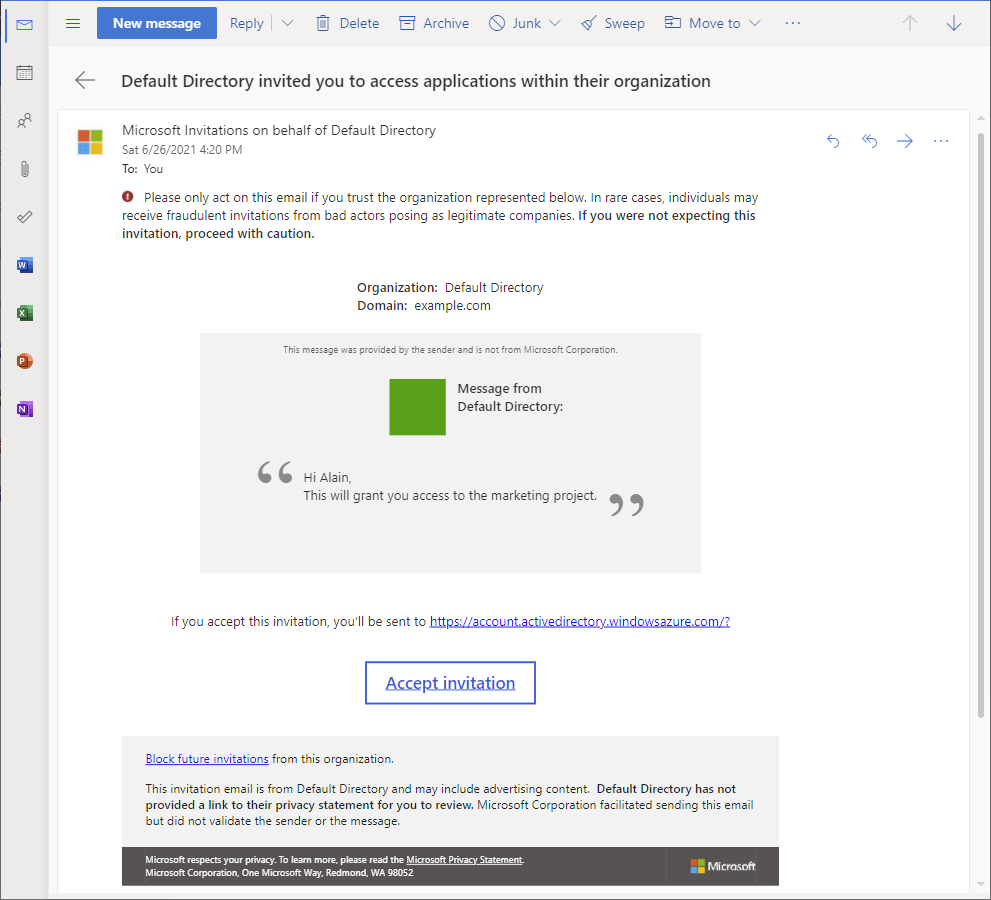Screen dimensions: 991x900
Task: Forward the email using the arrow icon
Action: (905, 141)
